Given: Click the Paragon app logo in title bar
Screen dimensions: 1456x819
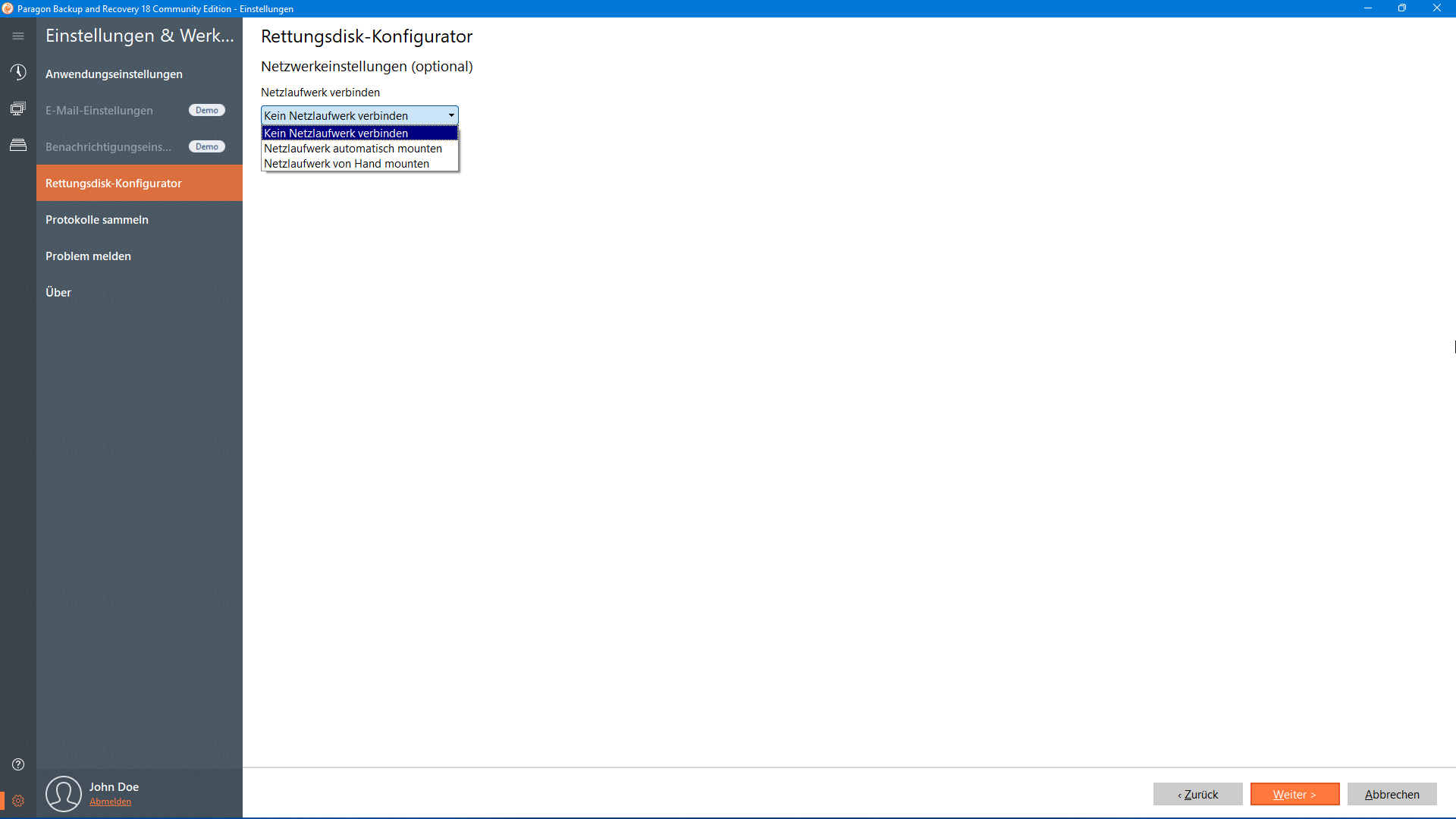Looking at the screenshot, I should click(8, 8).
